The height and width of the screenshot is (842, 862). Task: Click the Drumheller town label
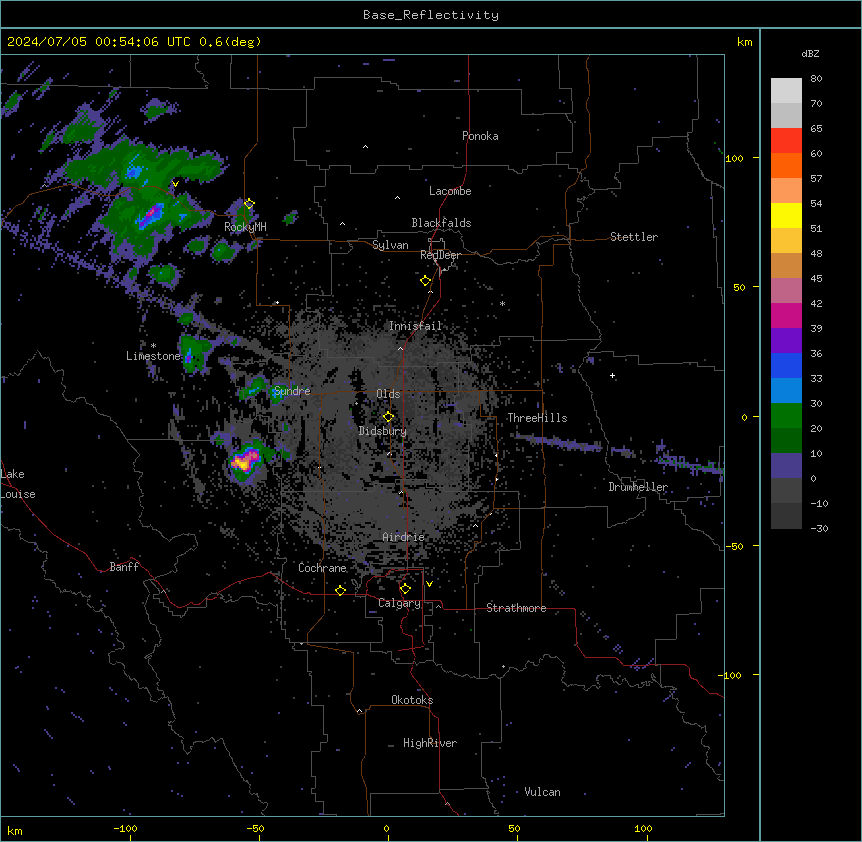pyautogui.click(x=638, y=487)
